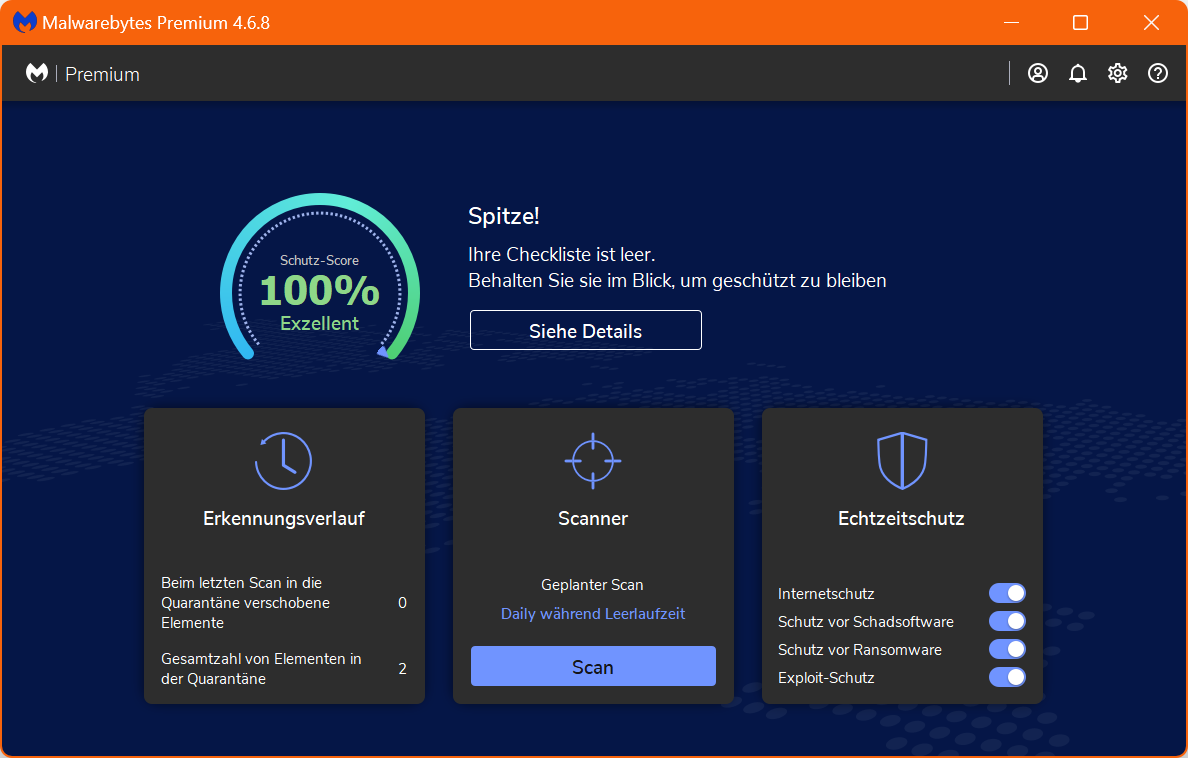
Task: Toggle the Internetschutz switch
Action: pos(1007,593)
